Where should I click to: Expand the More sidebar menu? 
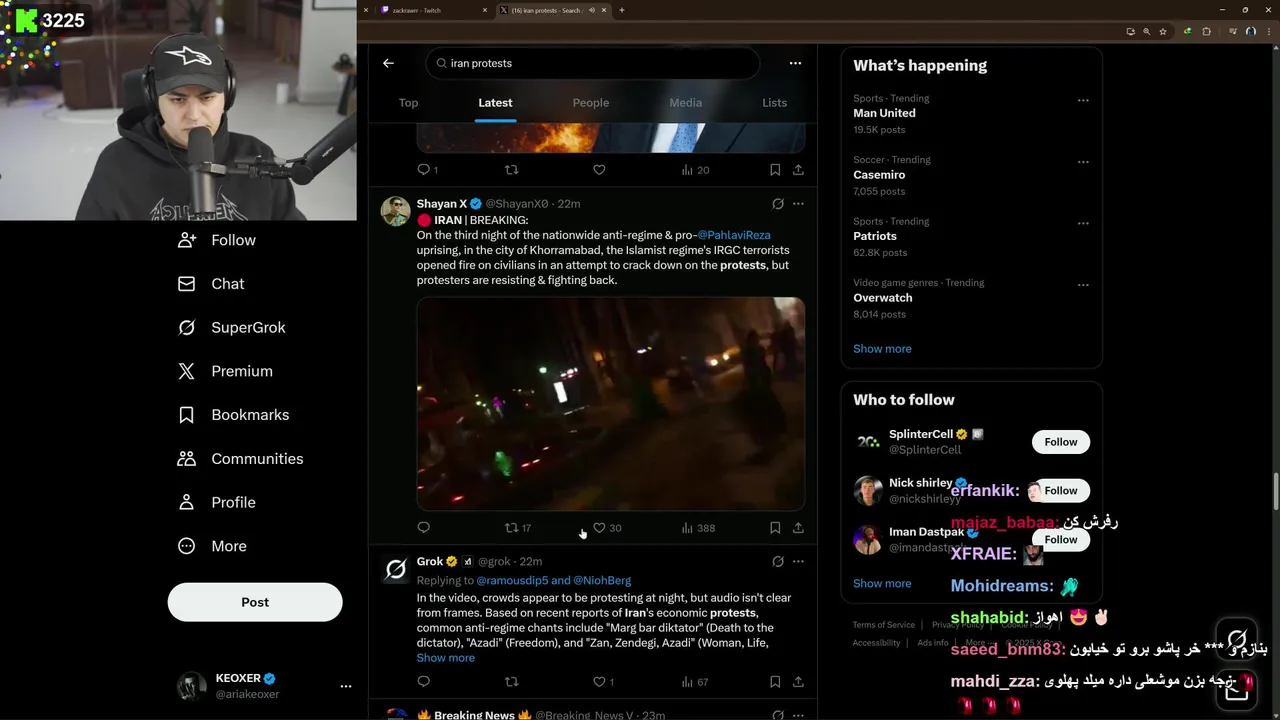click(x=212, y=546)
